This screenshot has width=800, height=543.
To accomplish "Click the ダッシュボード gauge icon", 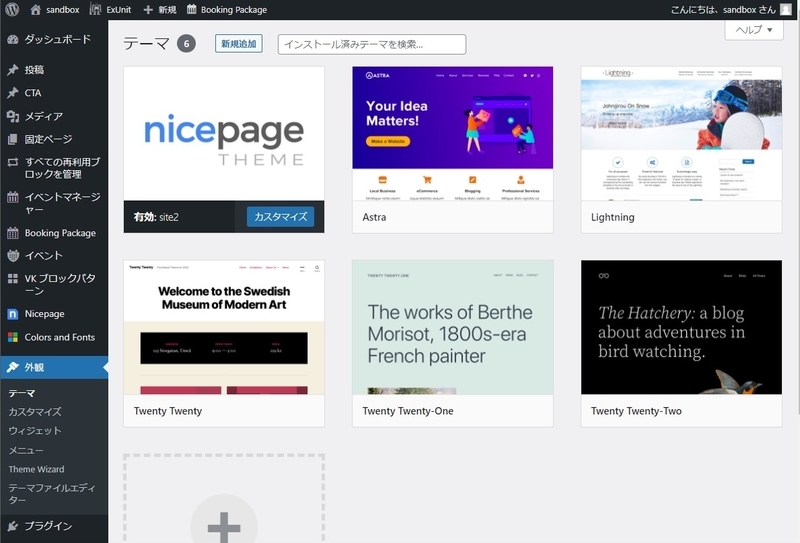I will click(13, 39).
